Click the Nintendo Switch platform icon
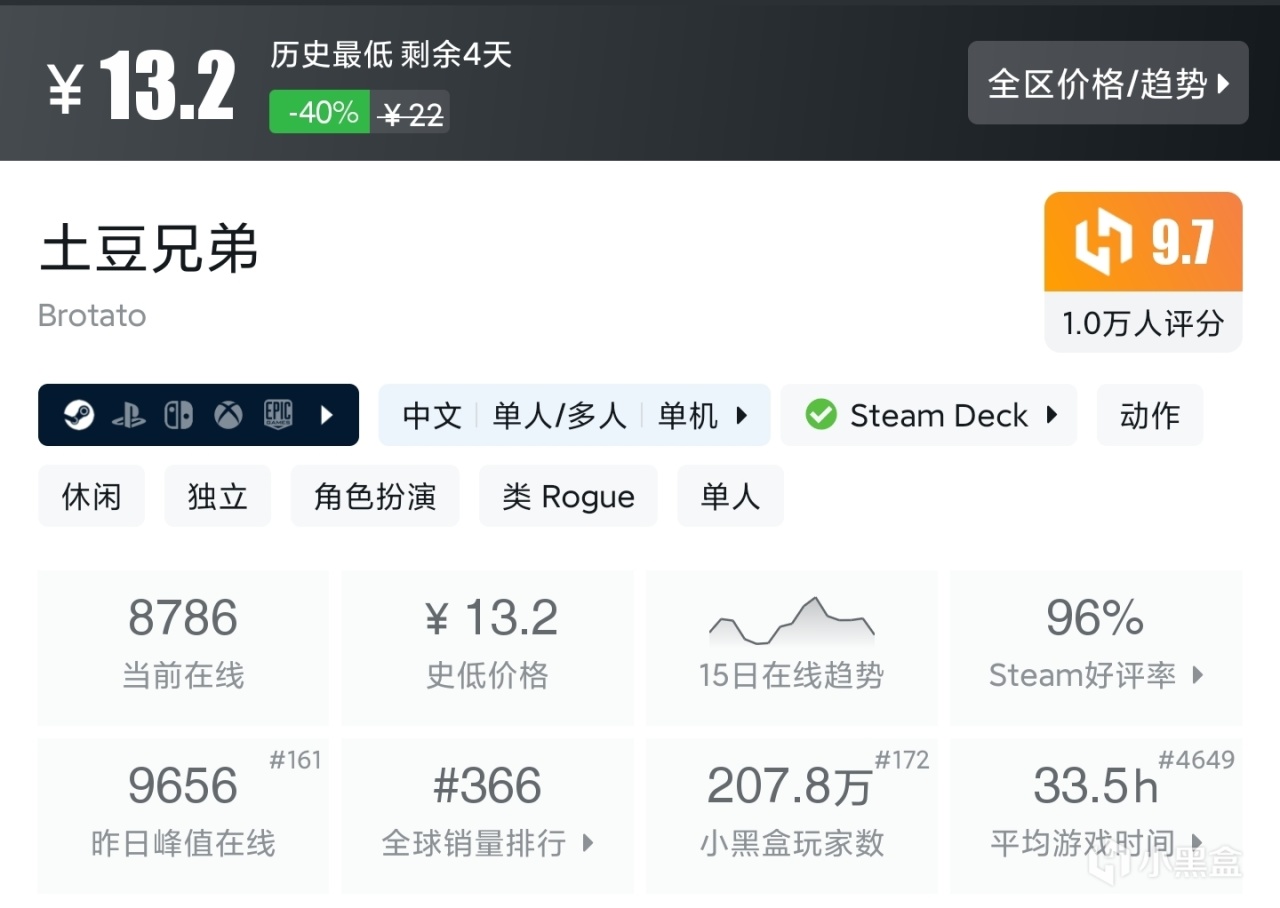1280x908 pixels. coord(178,415)
